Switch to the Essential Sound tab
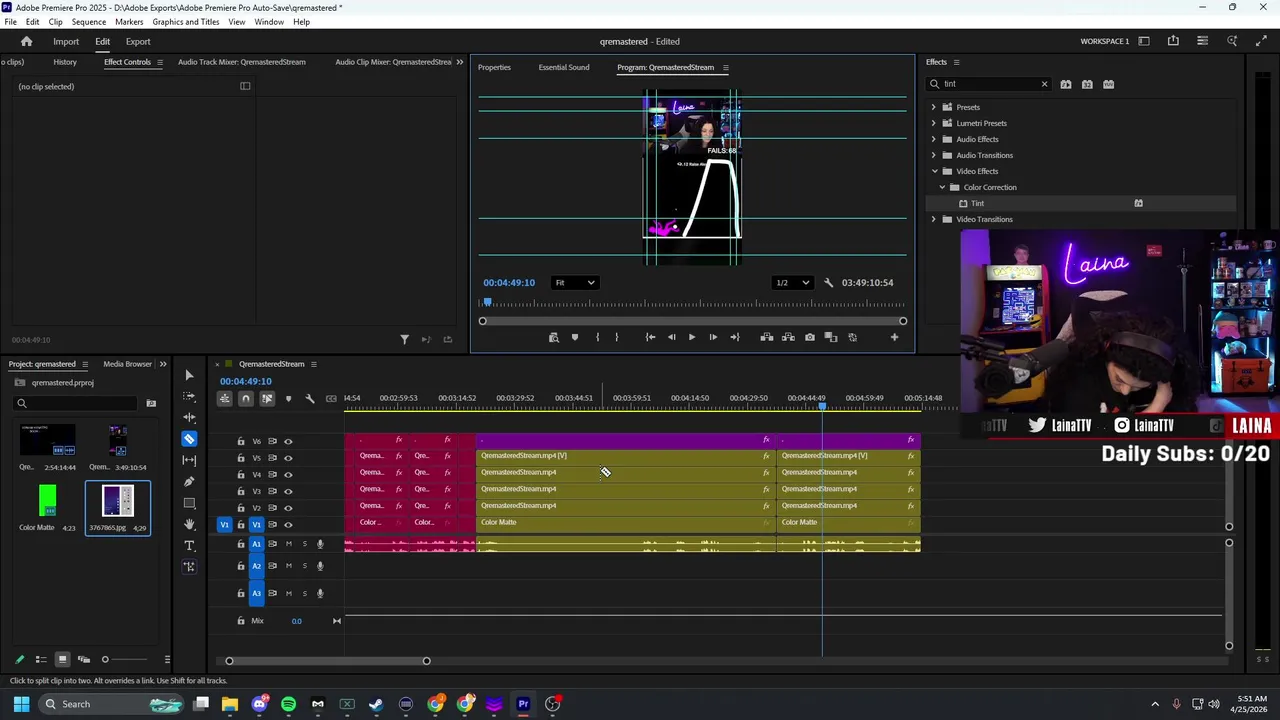The width and height of the screenshot is (1280, 720). coord(564,67)
